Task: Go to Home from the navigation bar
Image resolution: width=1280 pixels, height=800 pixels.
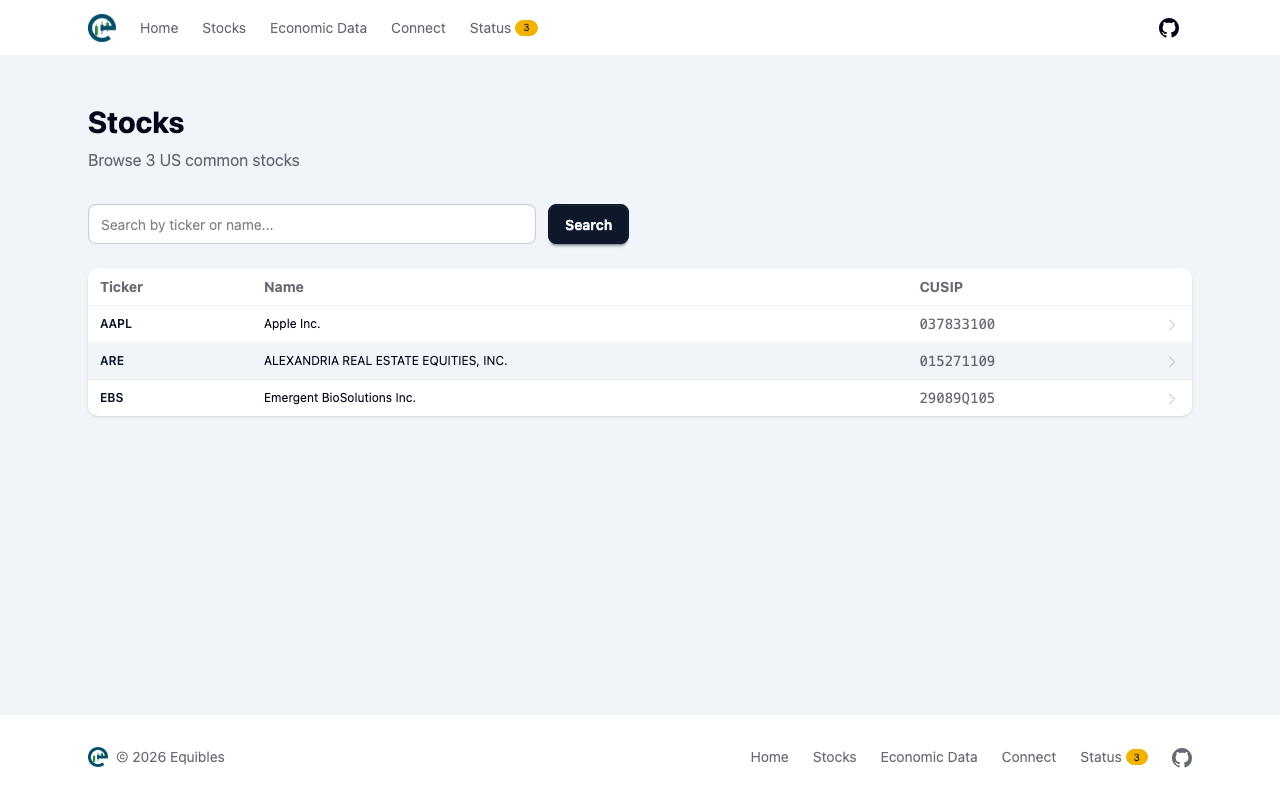Action: tap(159, 28)
